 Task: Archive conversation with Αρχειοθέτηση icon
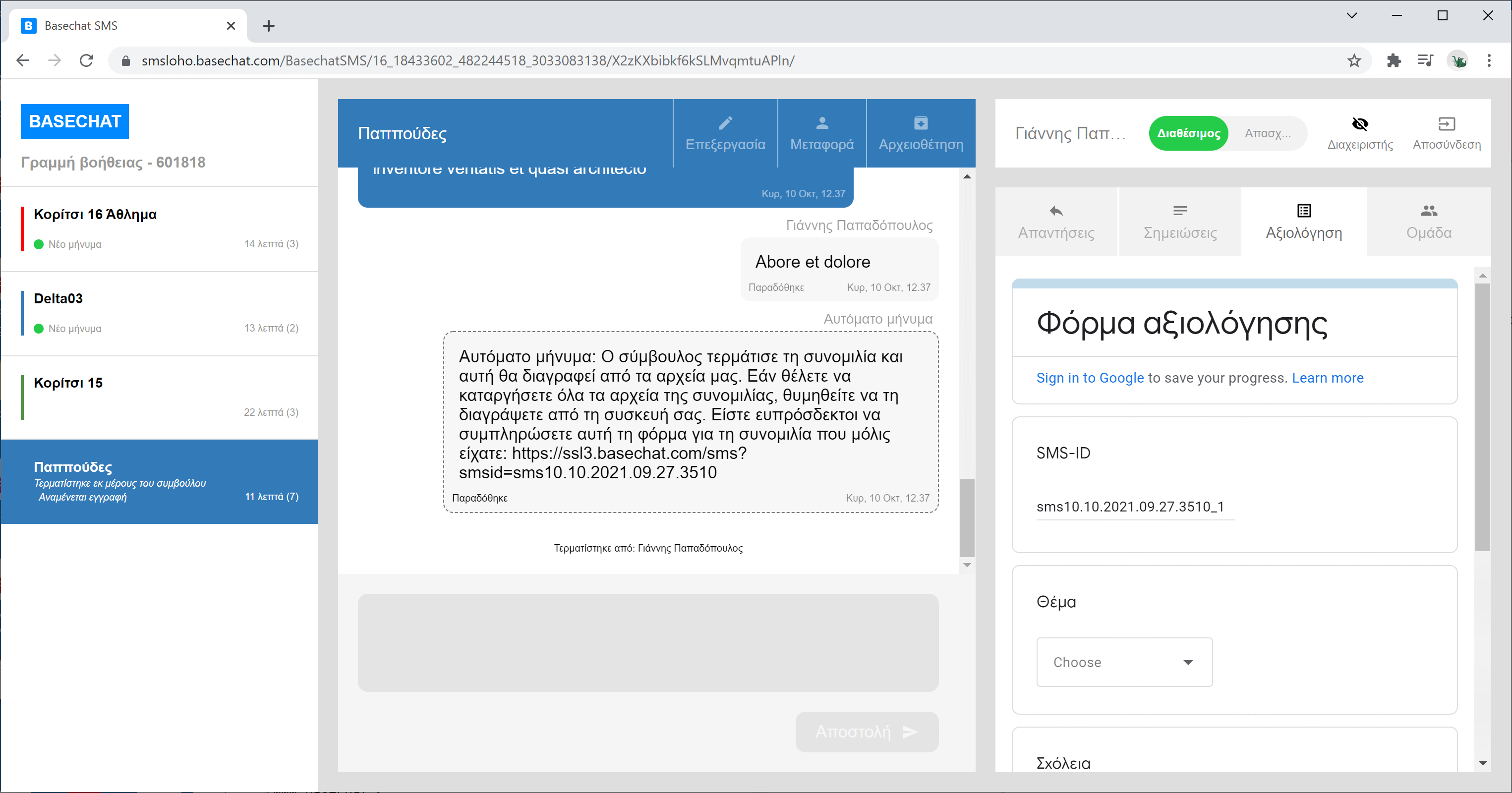921,123
